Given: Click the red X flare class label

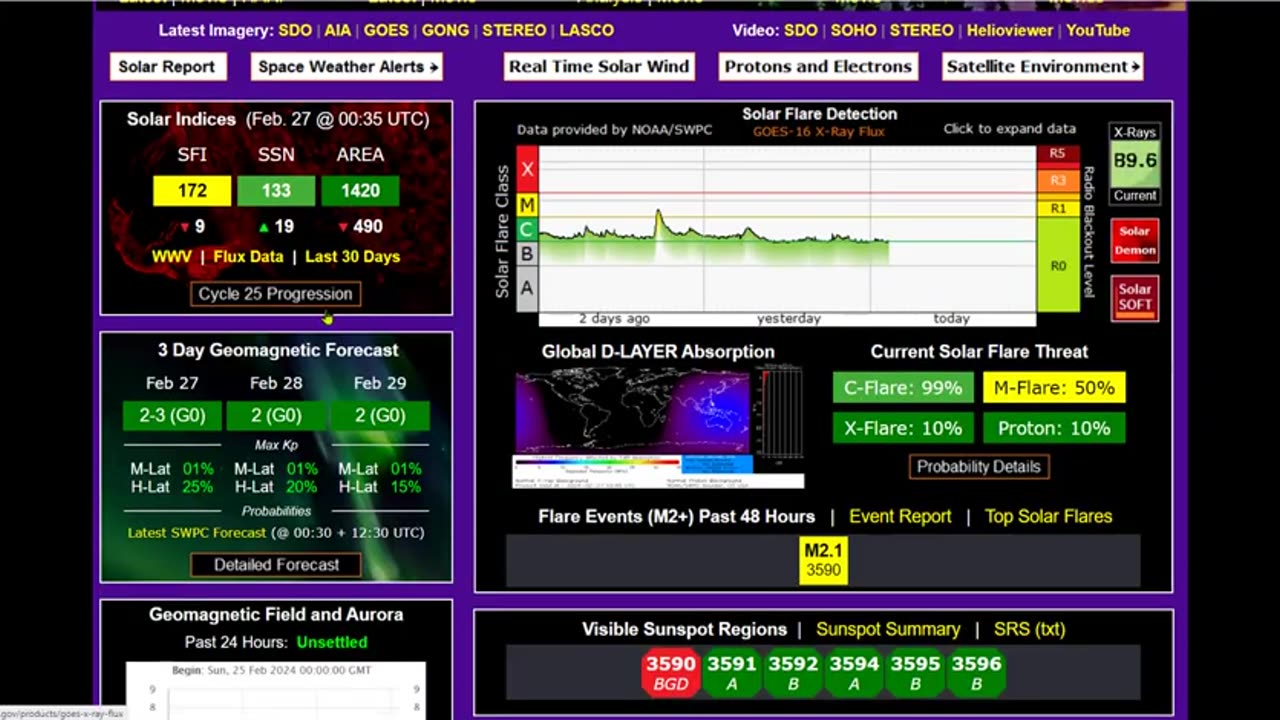Looking at the screenshot, I should (x=527, y=170).
